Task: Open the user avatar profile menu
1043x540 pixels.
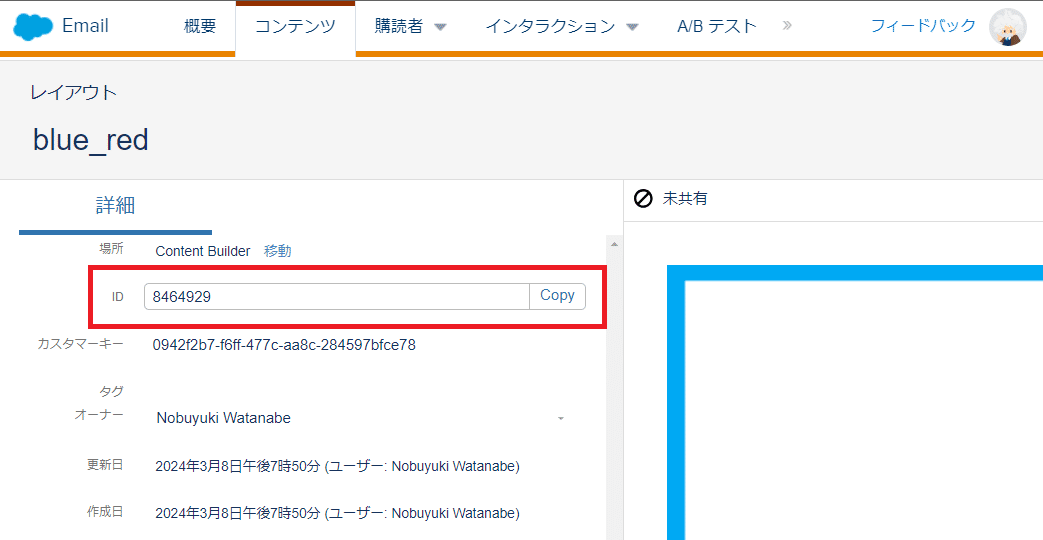Action: 1008,27
